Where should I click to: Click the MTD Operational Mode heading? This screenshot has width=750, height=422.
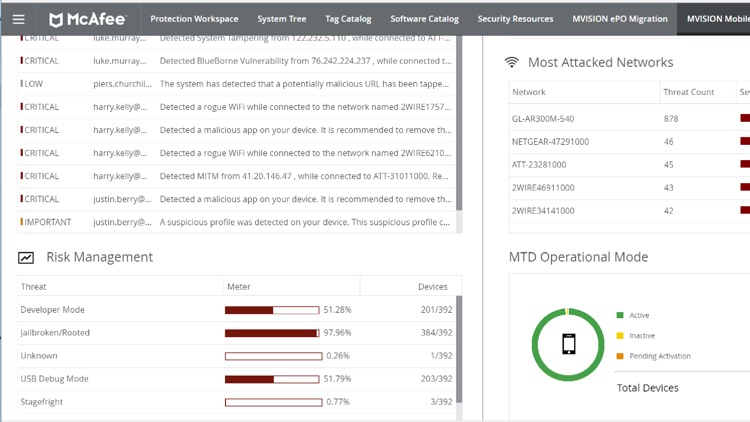(578, 257)
